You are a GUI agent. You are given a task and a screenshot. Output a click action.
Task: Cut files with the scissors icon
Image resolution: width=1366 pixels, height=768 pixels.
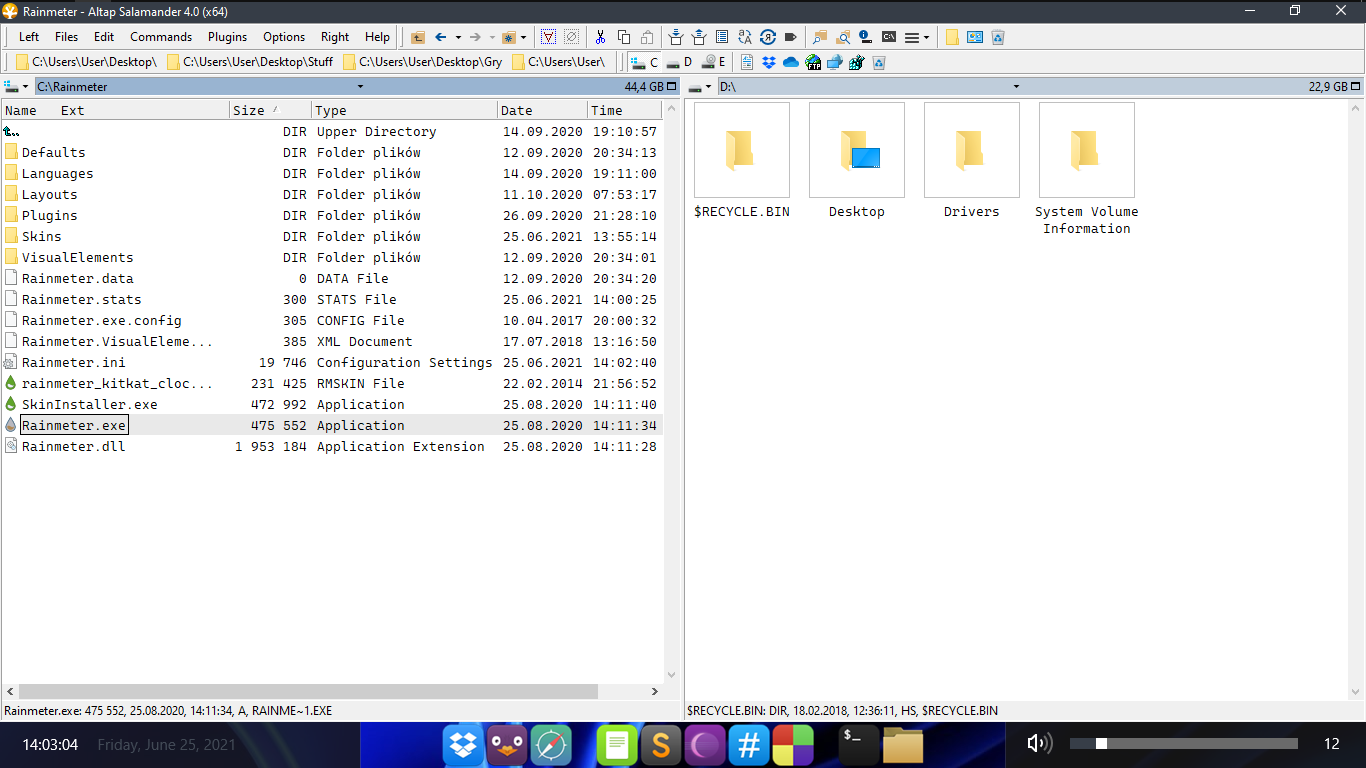tap(600, 37)
